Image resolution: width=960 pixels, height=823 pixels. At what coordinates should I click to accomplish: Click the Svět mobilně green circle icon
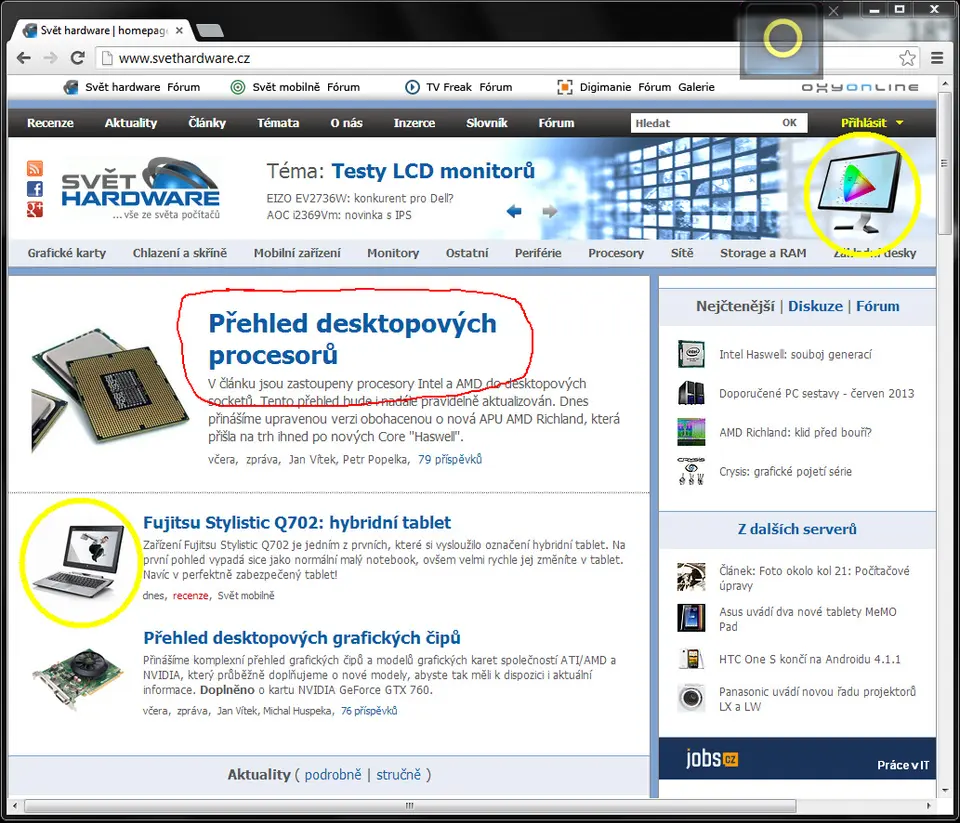[x=238, y=87]
